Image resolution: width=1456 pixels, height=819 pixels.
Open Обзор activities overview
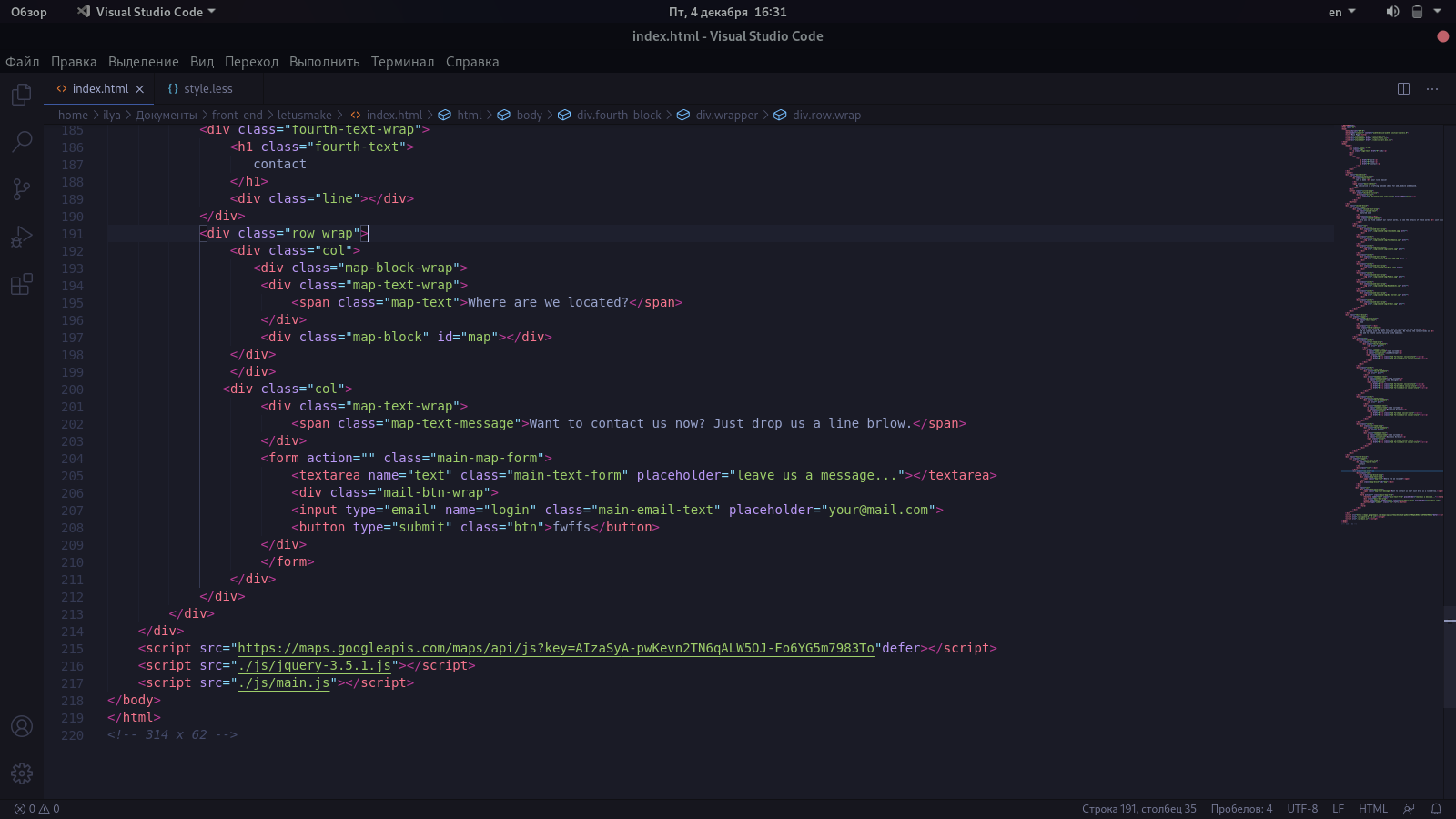29,12
